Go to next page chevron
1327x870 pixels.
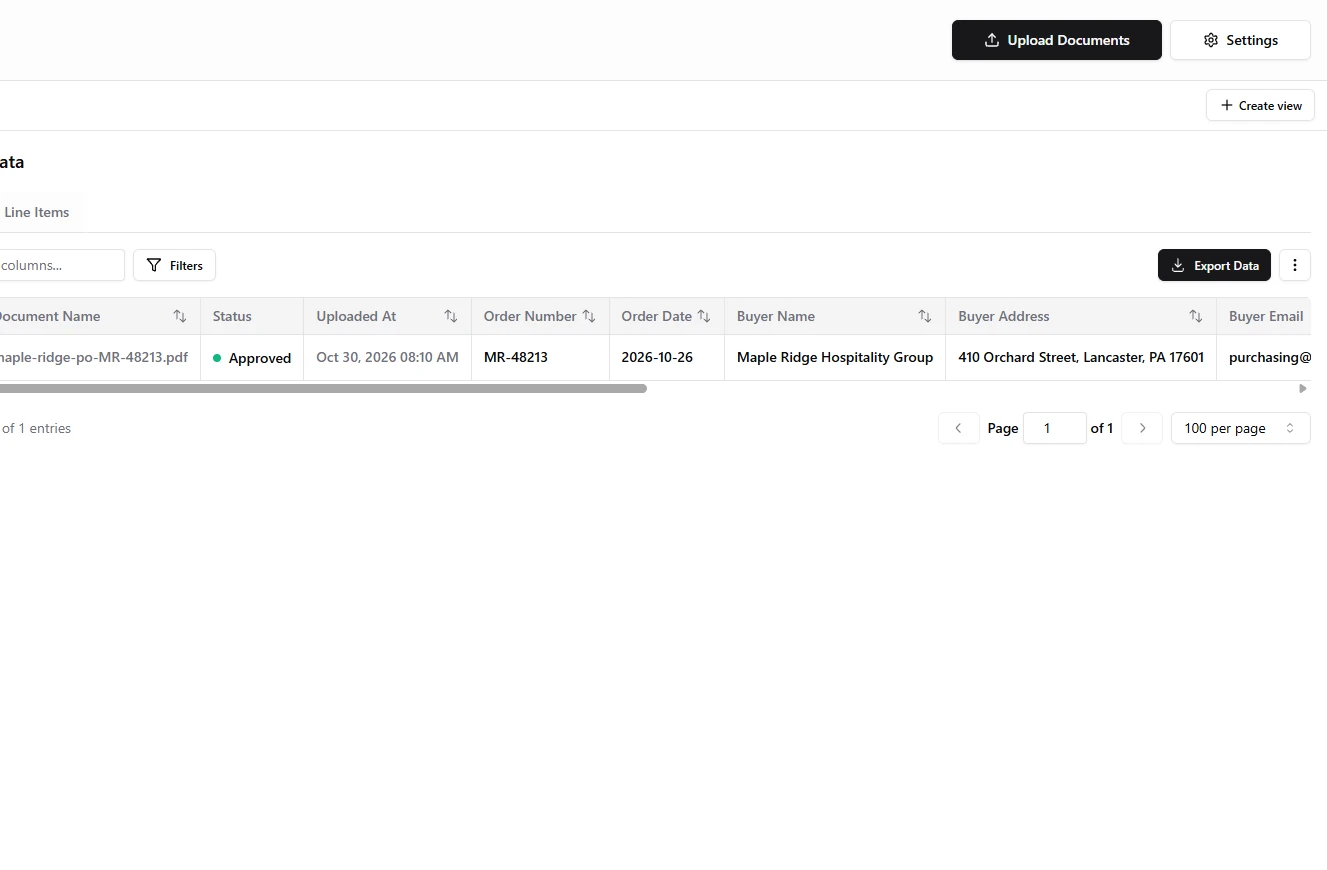click(1142, 428)
